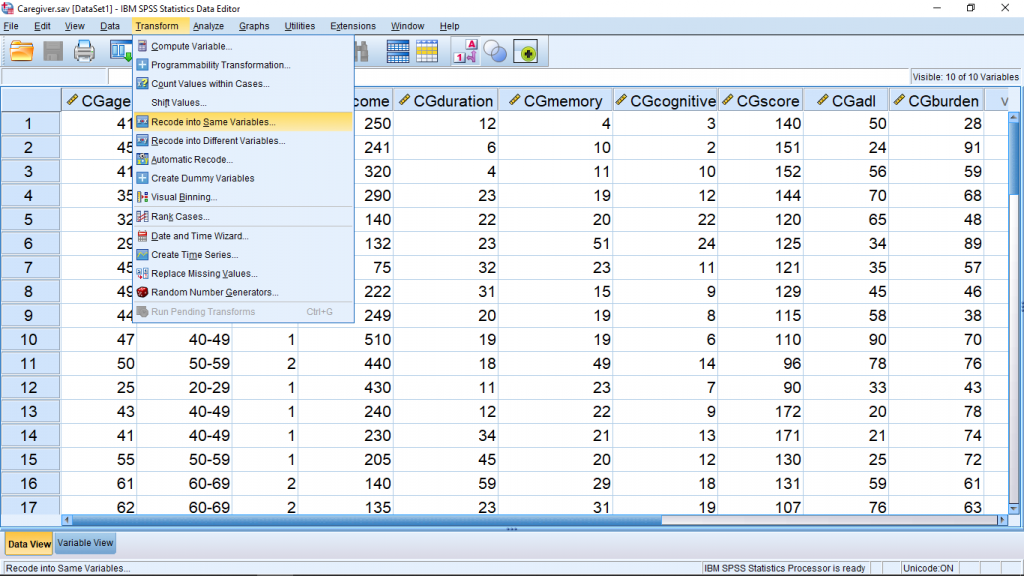Print the data editor contents

[85, 51]
